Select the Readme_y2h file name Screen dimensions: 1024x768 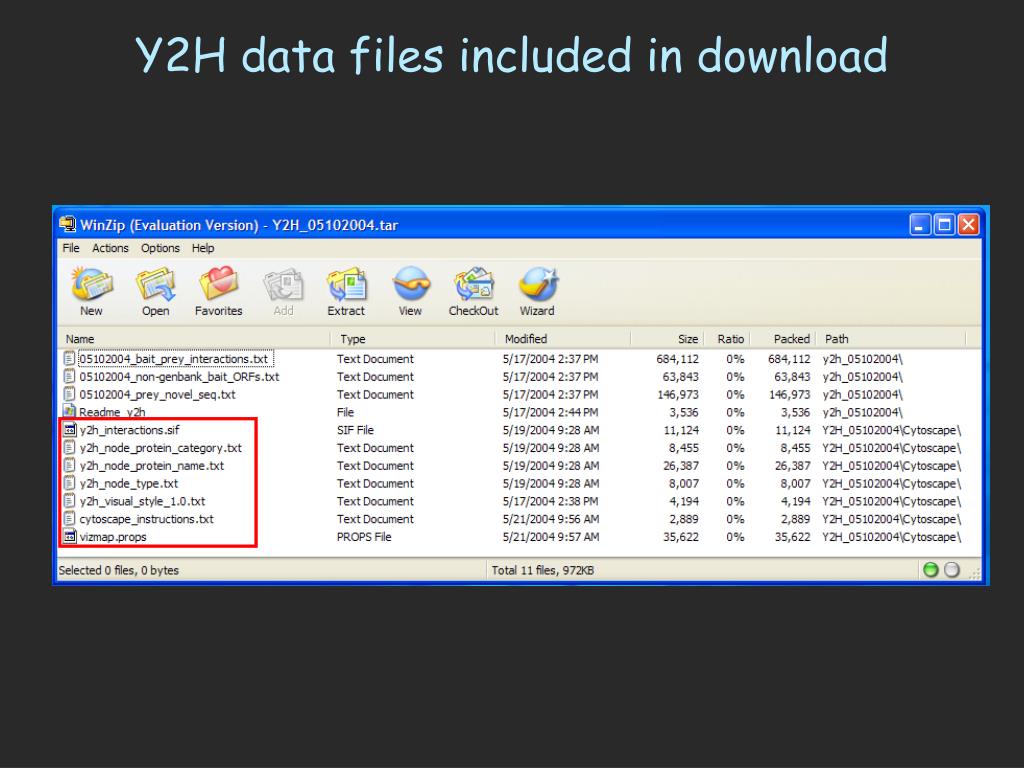click(x=112, y=412)
